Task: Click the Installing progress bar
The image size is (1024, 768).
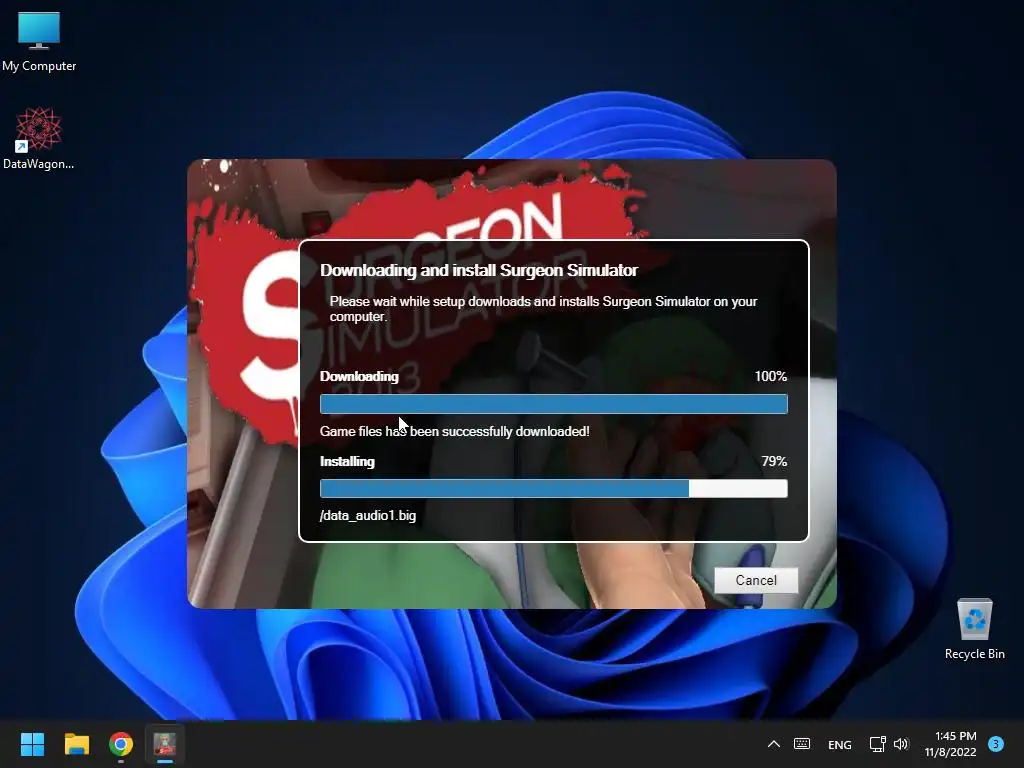Action: 554,488
